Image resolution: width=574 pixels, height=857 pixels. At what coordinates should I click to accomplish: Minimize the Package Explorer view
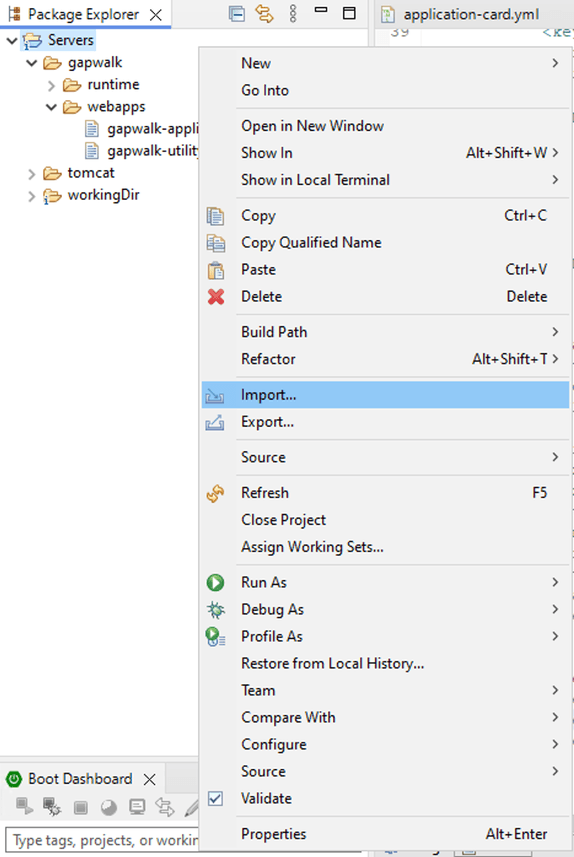tap(321, 10)
